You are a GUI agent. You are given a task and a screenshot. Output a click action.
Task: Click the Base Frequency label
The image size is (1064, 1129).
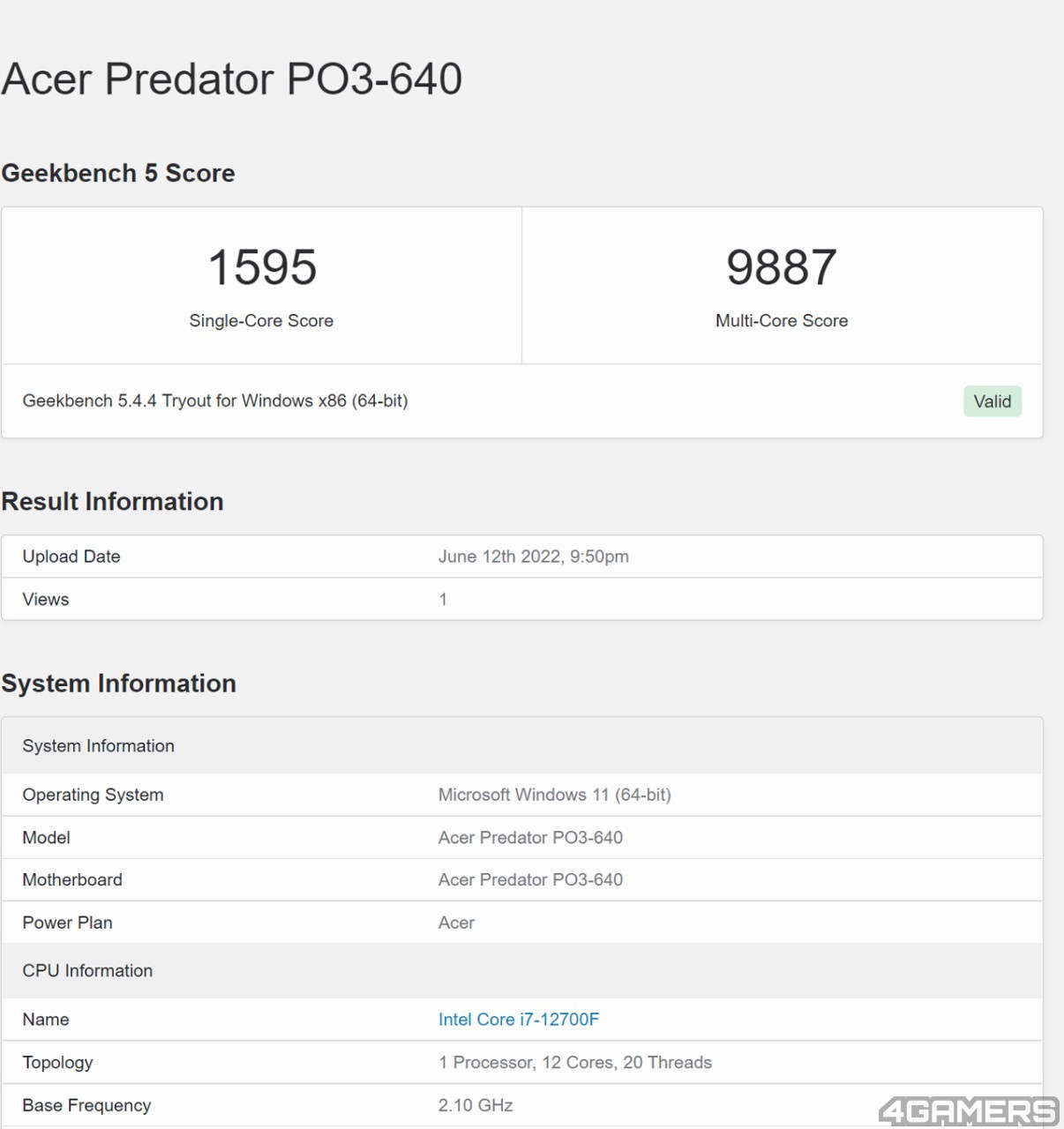coord(87,1105)
